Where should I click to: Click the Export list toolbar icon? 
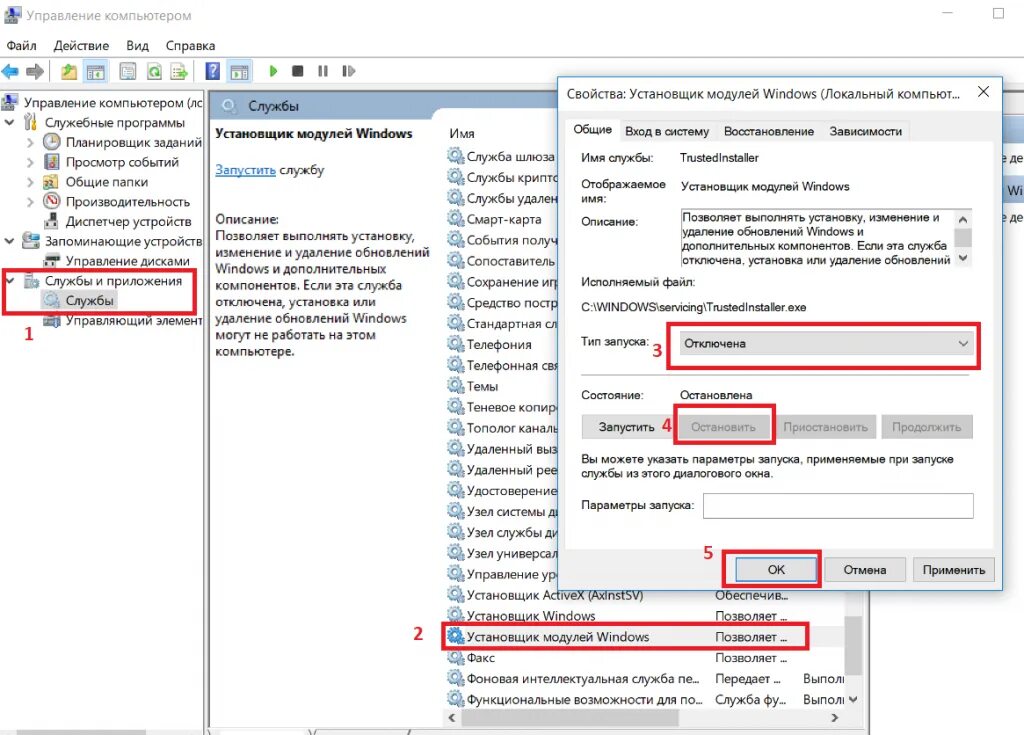(x=179, y=71)
